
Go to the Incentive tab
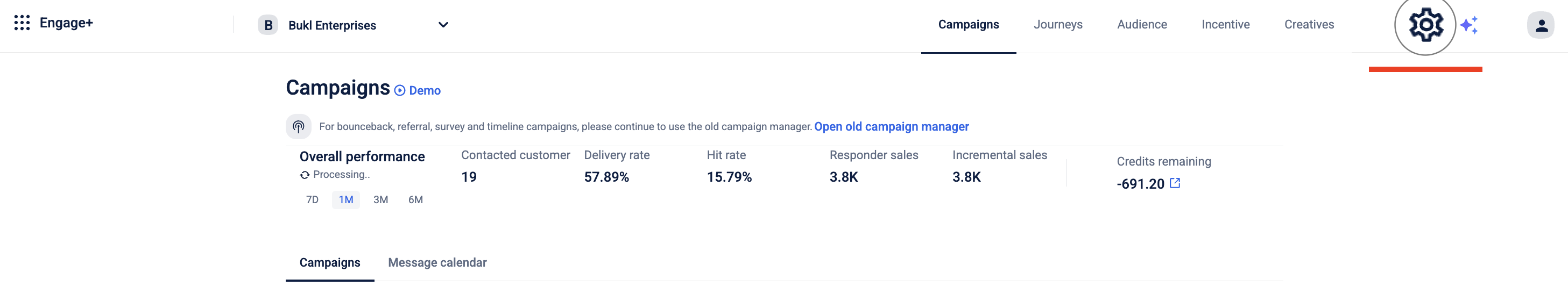pyautogui.click(x=1225, y=24)
